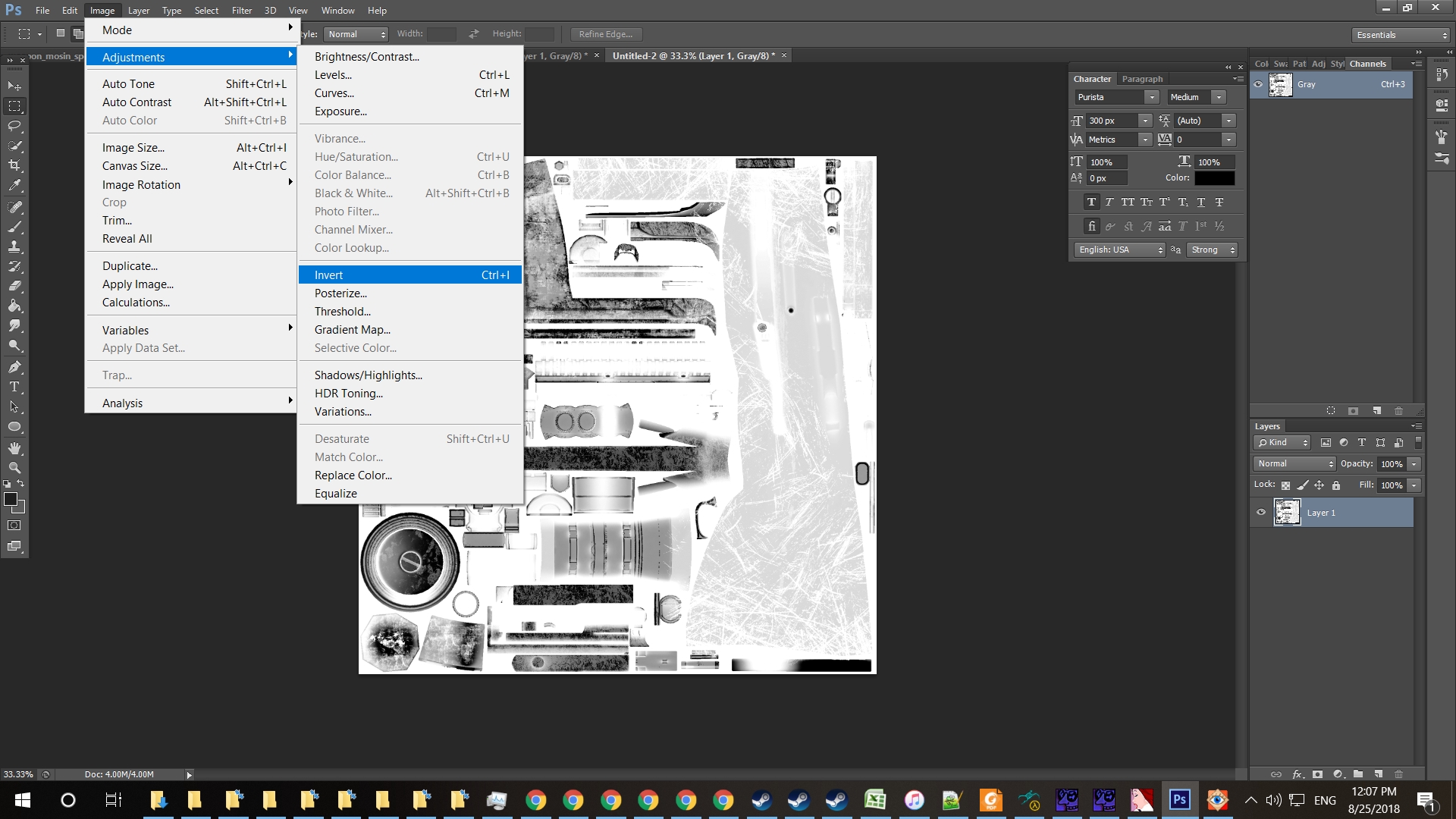Toggle visibility of the Gray channel

coord(1258,84)
